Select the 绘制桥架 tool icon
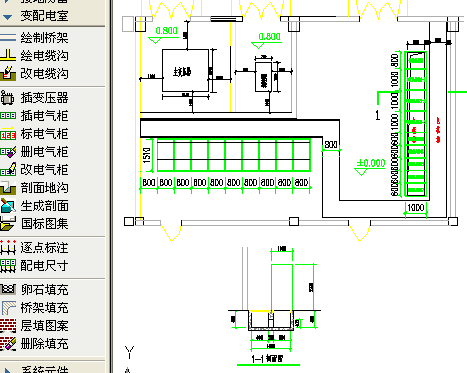The image size is (467, 373). point(8,37)
